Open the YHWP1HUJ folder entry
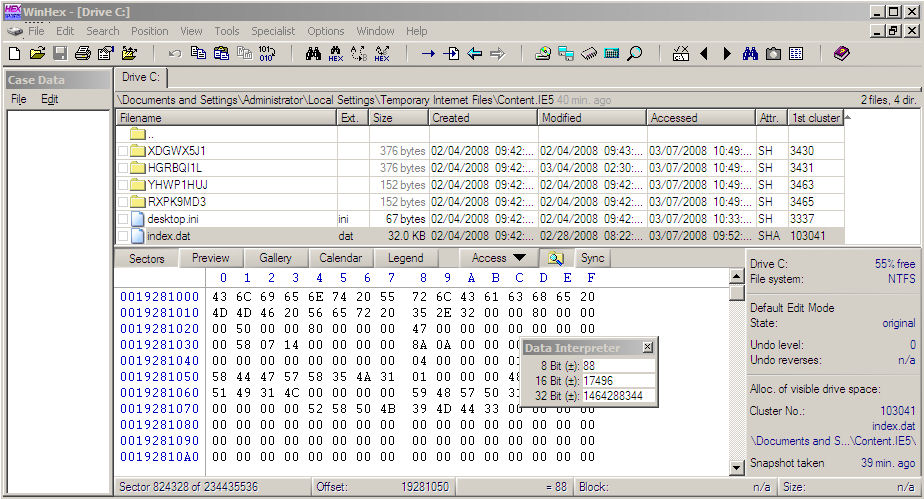This screenshot has width=924, height=499. [176, 185]
